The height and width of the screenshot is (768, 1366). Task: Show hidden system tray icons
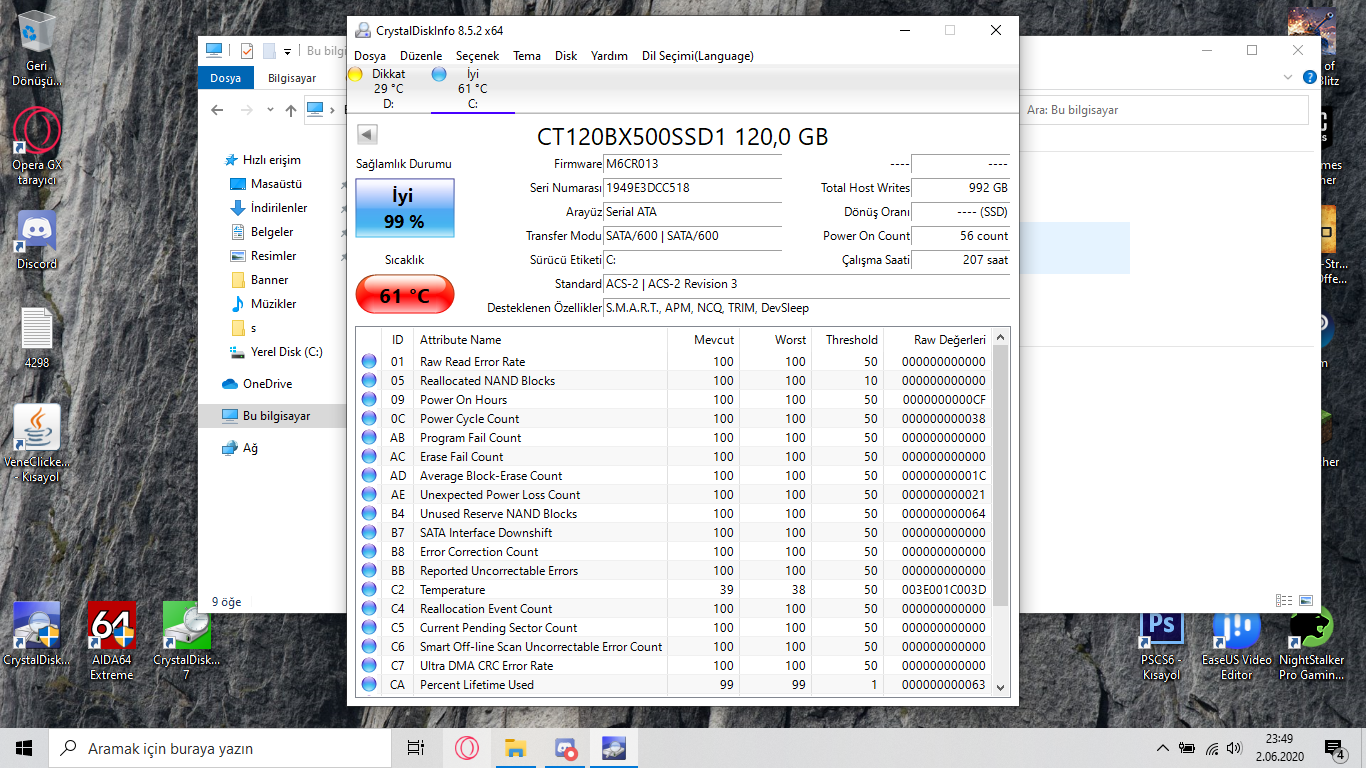1162,748
